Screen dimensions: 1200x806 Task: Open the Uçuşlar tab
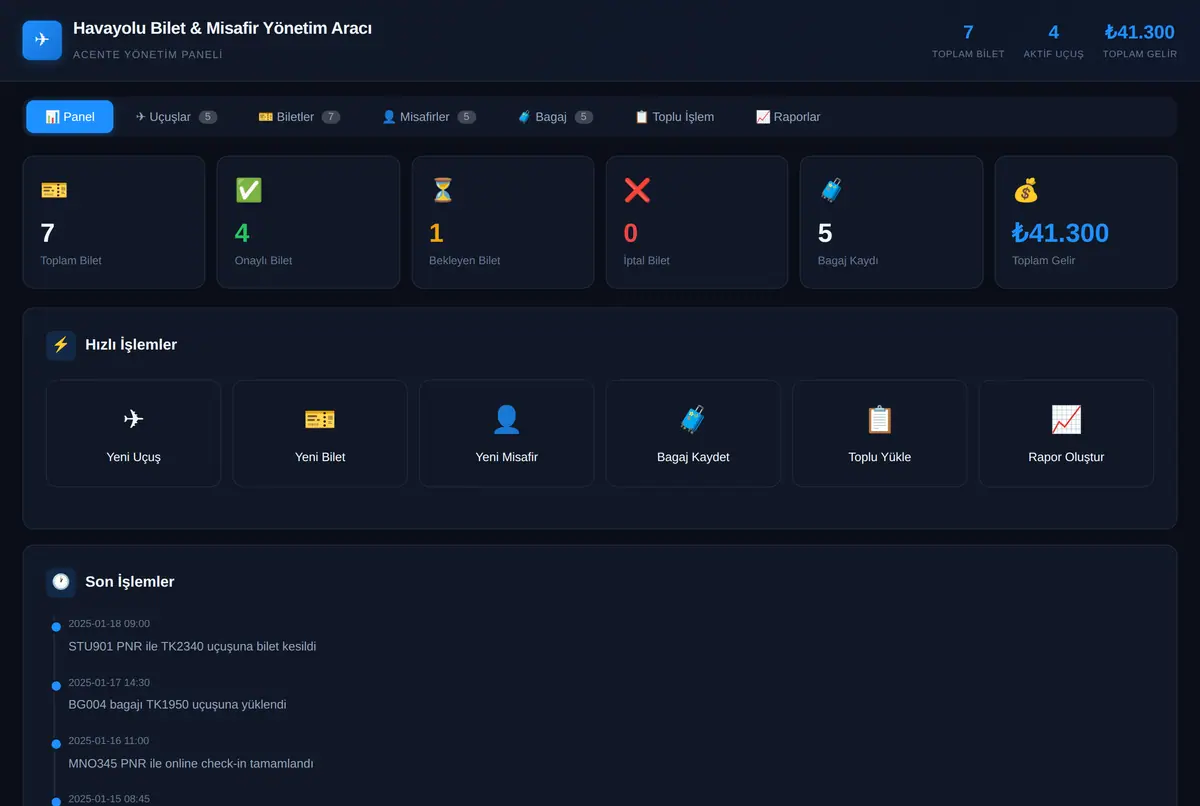(x=176, y=117)
